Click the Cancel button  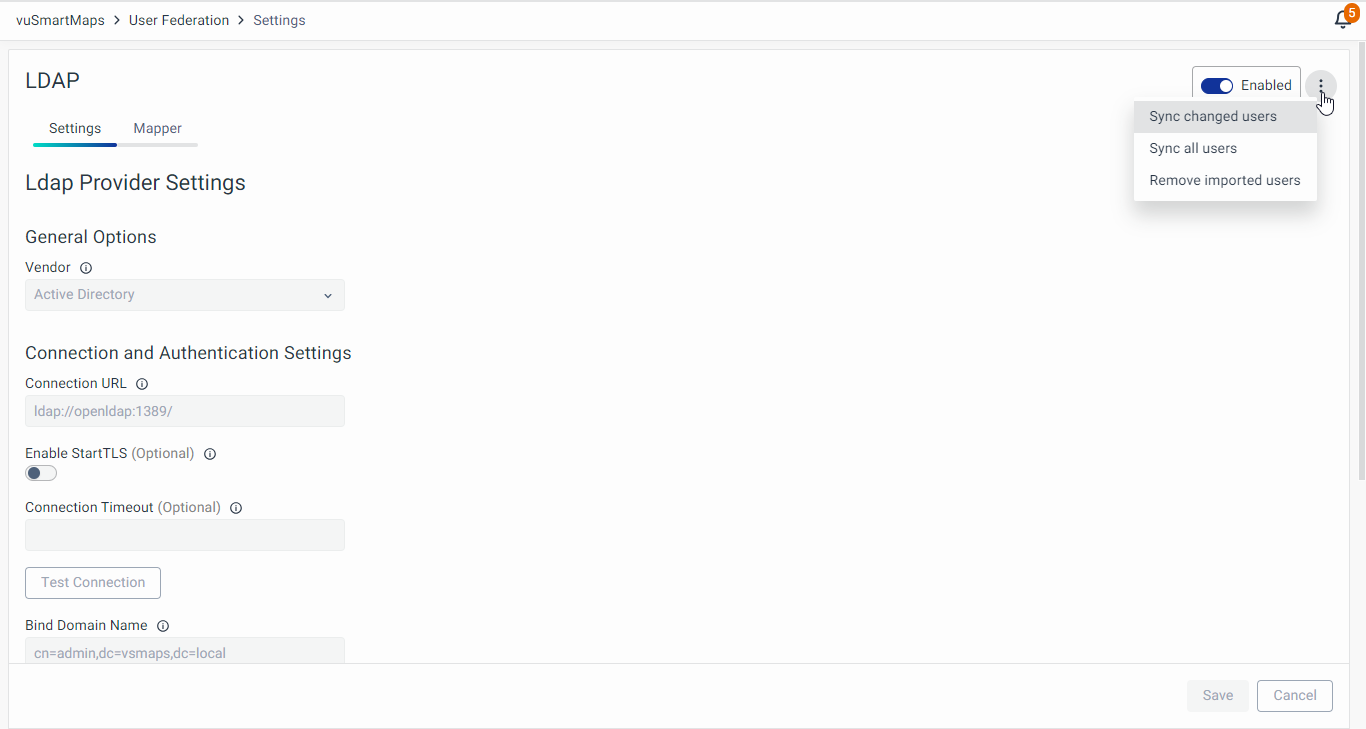1295,696
